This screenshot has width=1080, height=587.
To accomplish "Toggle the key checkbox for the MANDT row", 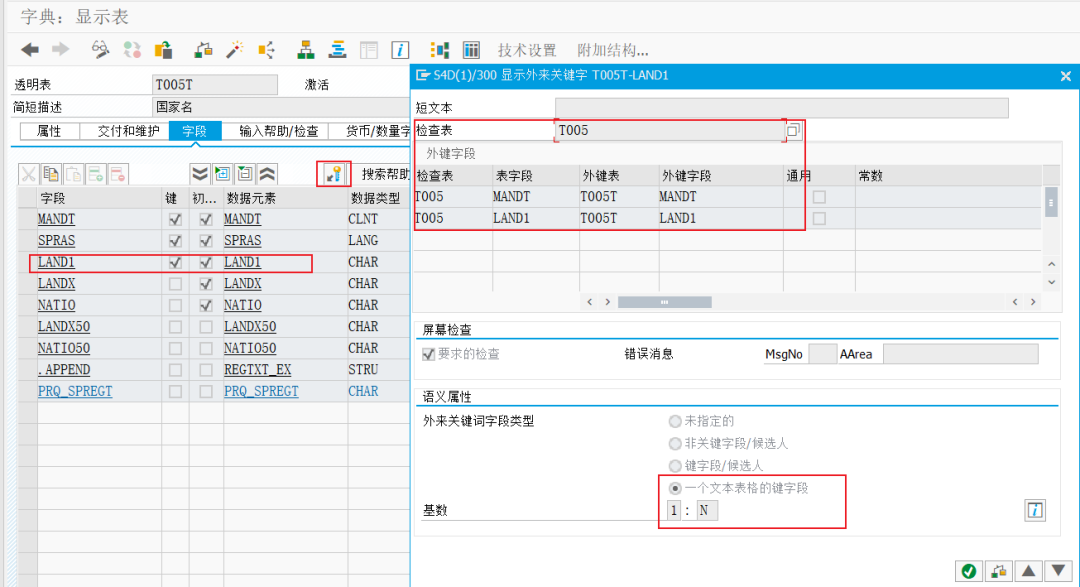I will 175,219.
